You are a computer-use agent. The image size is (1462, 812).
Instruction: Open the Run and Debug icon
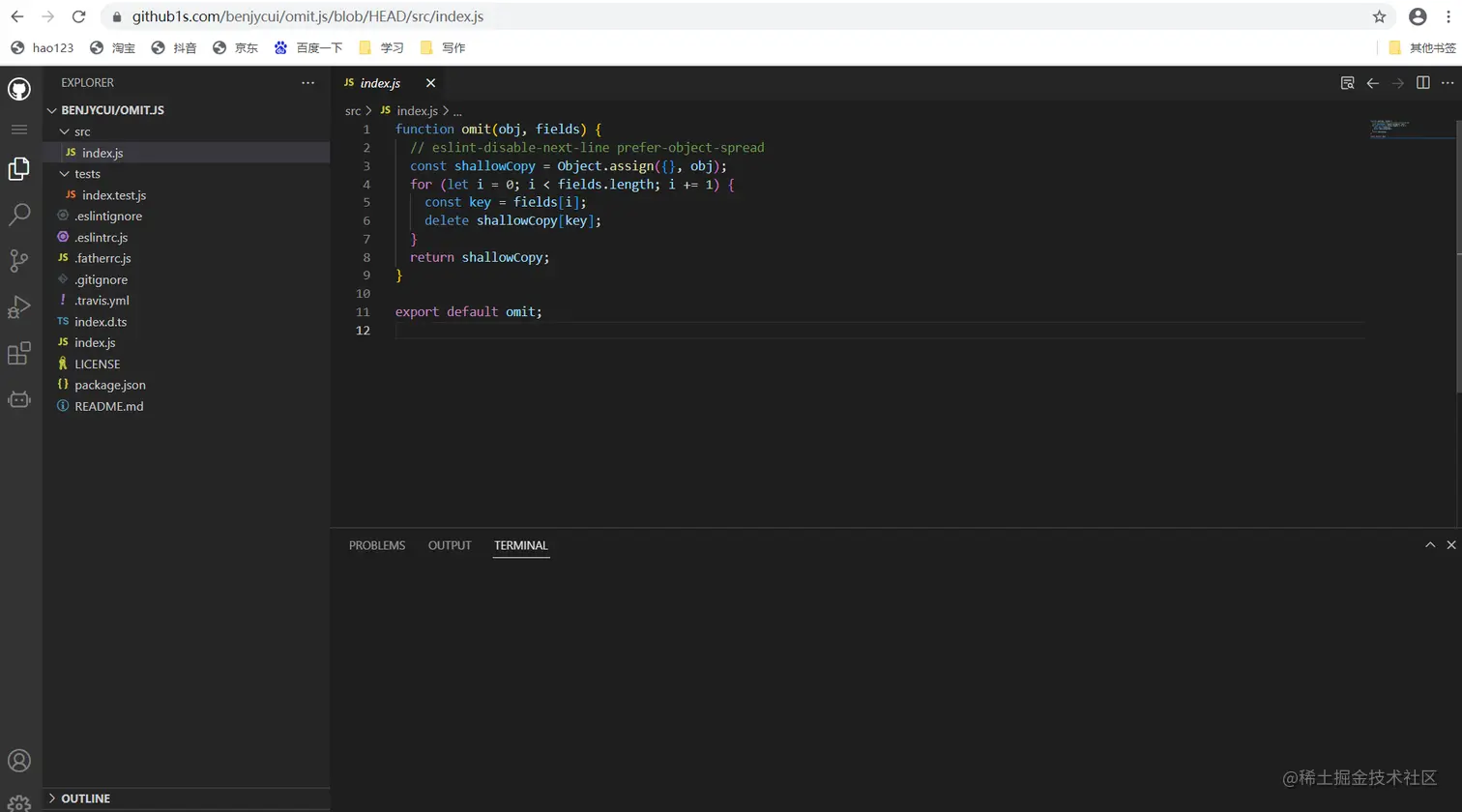tap(19, 307)
